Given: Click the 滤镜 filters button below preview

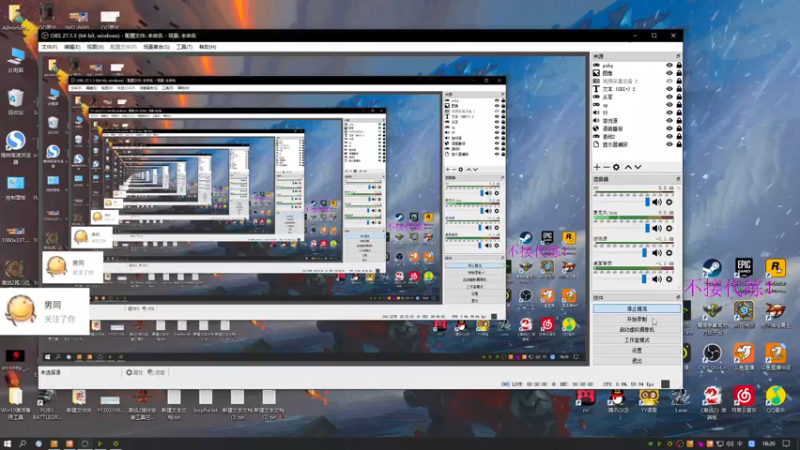Looking at the screenshot, I should (x=156, y=372).
